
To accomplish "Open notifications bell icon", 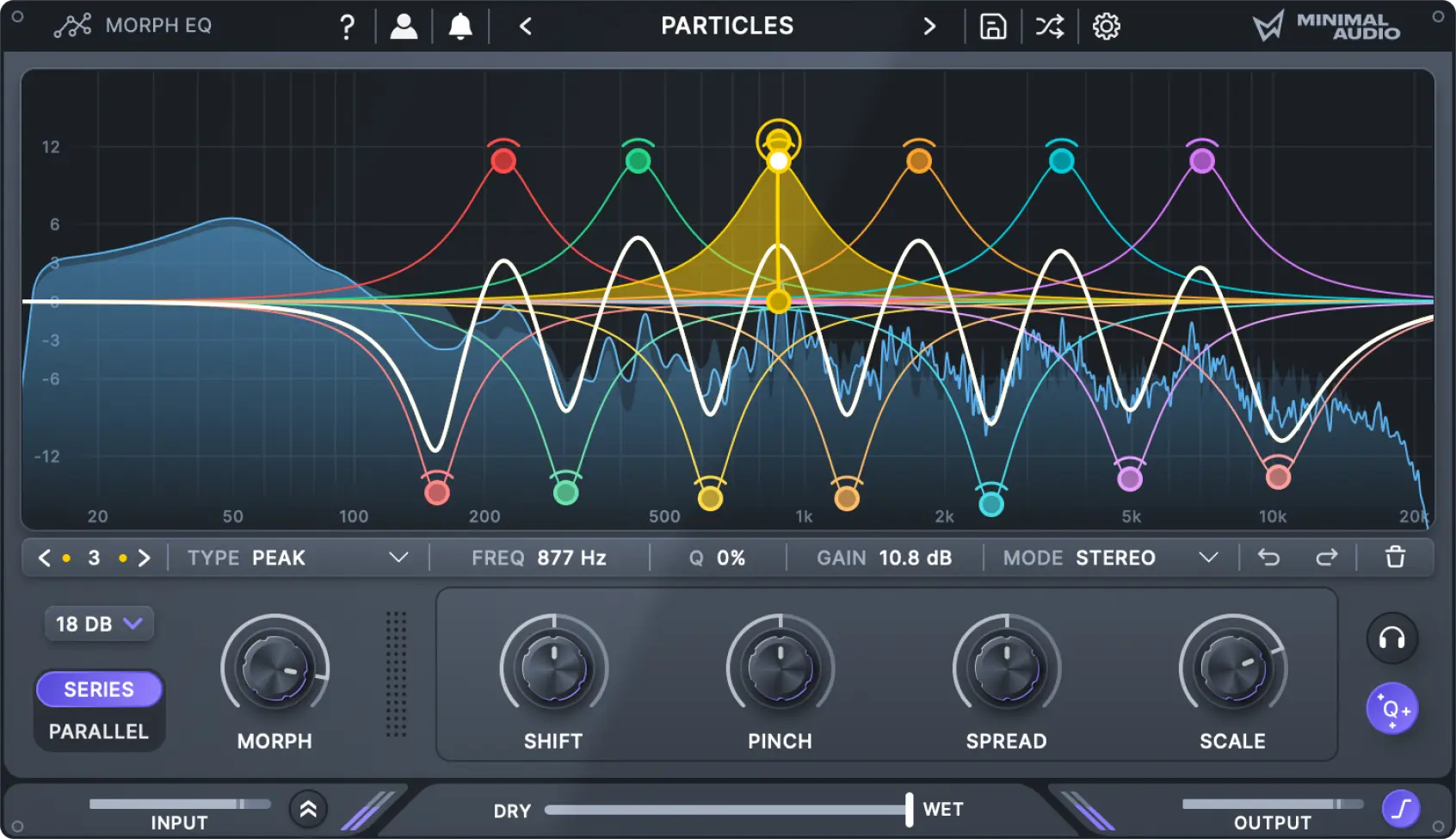I will point(460,27).
